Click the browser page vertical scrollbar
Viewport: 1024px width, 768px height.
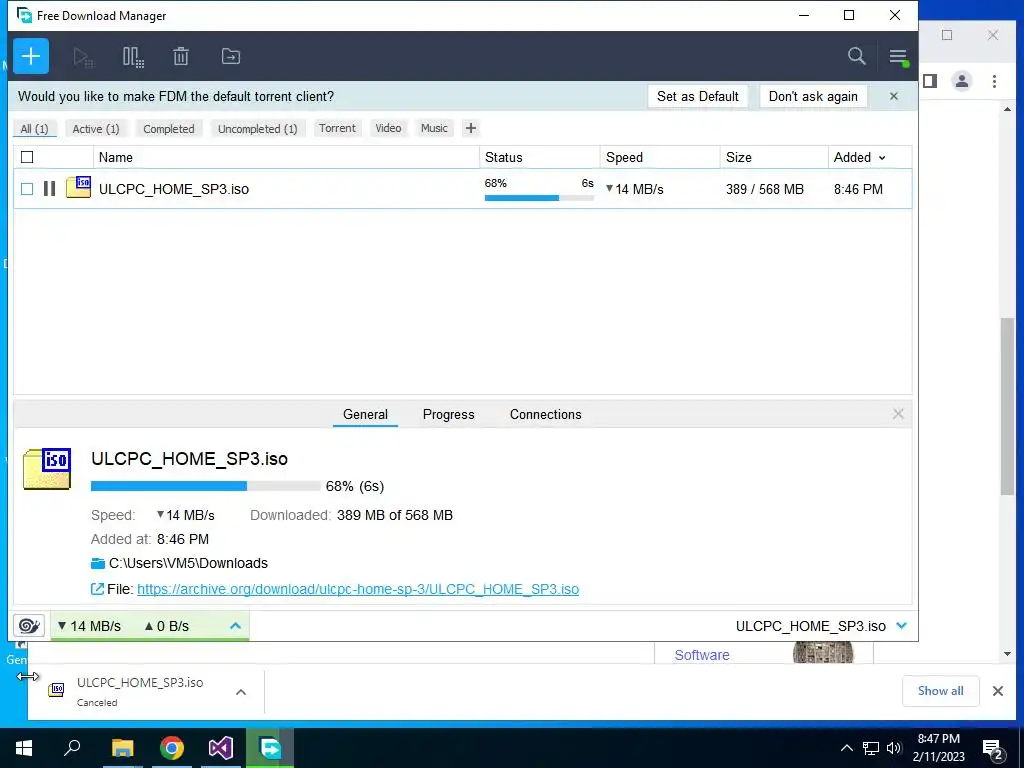(x=1006, y=406)
